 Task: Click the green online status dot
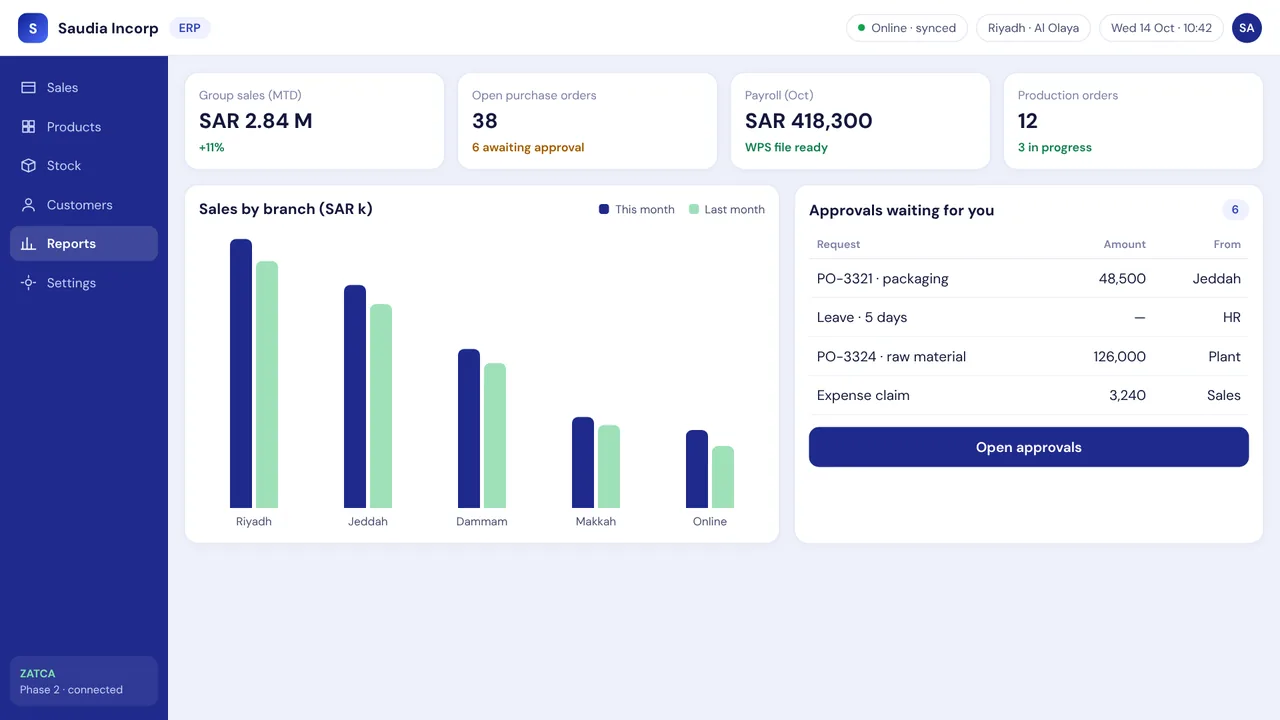[x=862, y=28]
